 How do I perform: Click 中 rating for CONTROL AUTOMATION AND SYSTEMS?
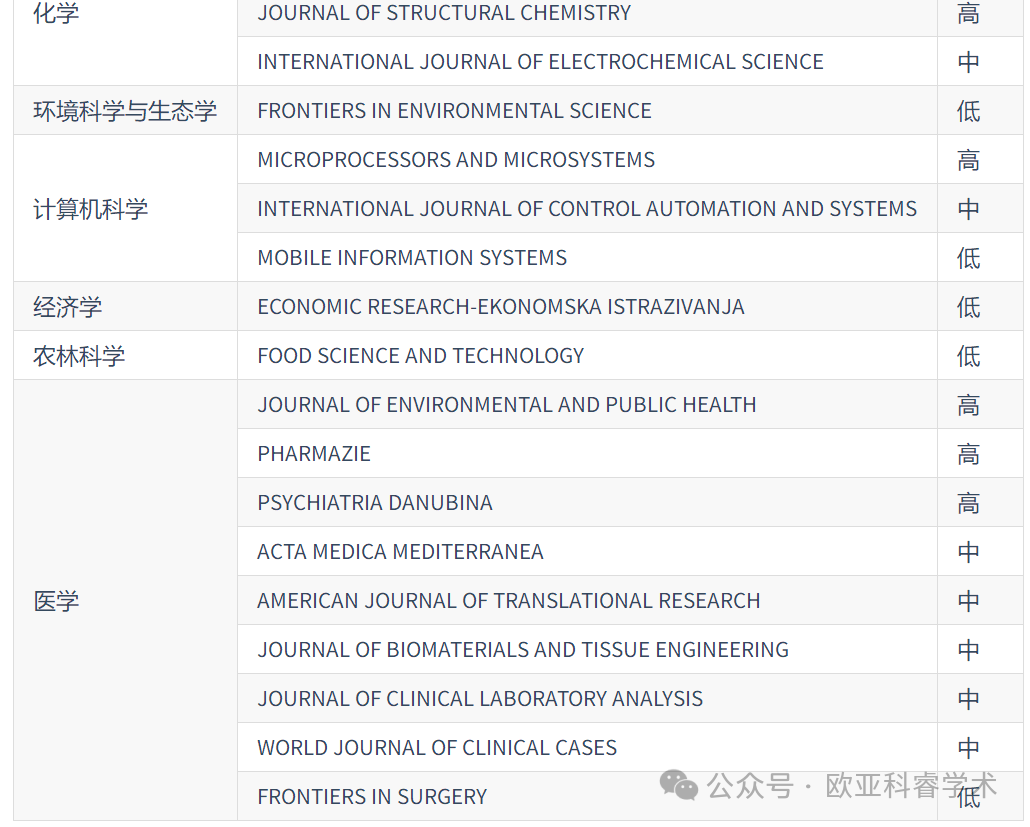tap(968, 209)
